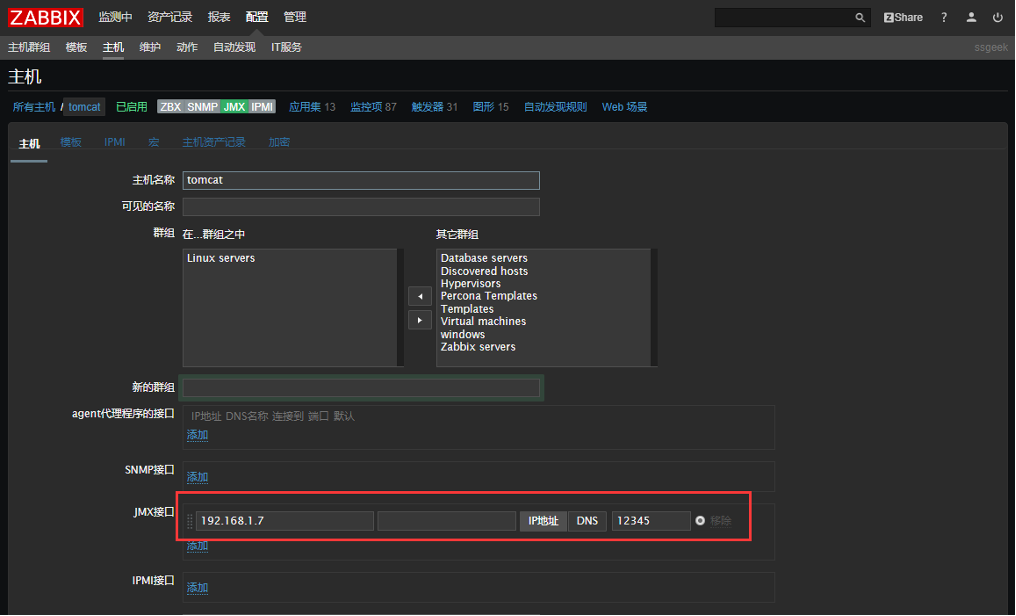Click the 已启用 status link

(132, 107)
